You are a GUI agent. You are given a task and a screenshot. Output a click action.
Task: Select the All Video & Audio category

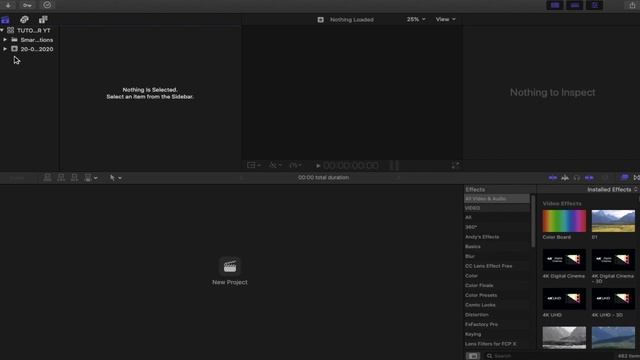click(x=497, y=199)
